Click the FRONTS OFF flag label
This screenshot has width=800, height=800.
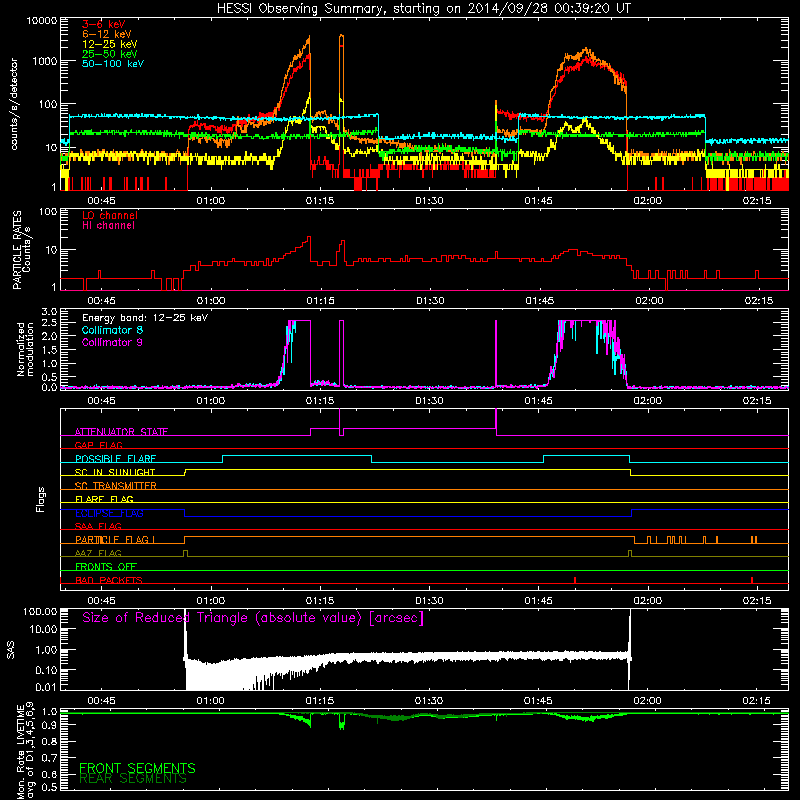[106, 567]
